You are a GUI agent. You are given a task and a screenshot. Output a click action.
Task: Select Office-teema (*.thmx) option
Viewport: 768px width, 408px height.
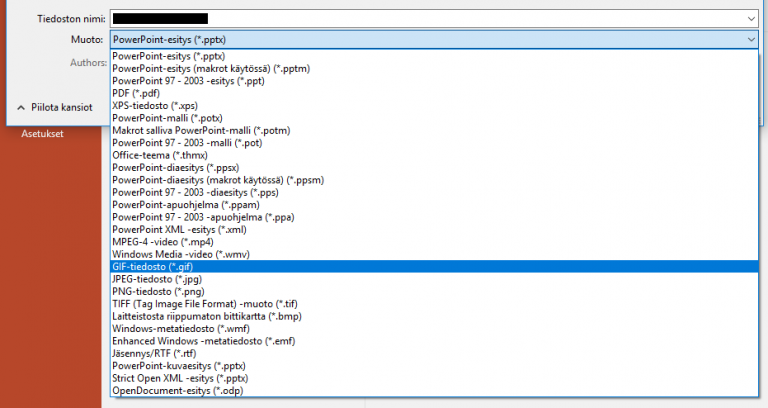point(160,155)
